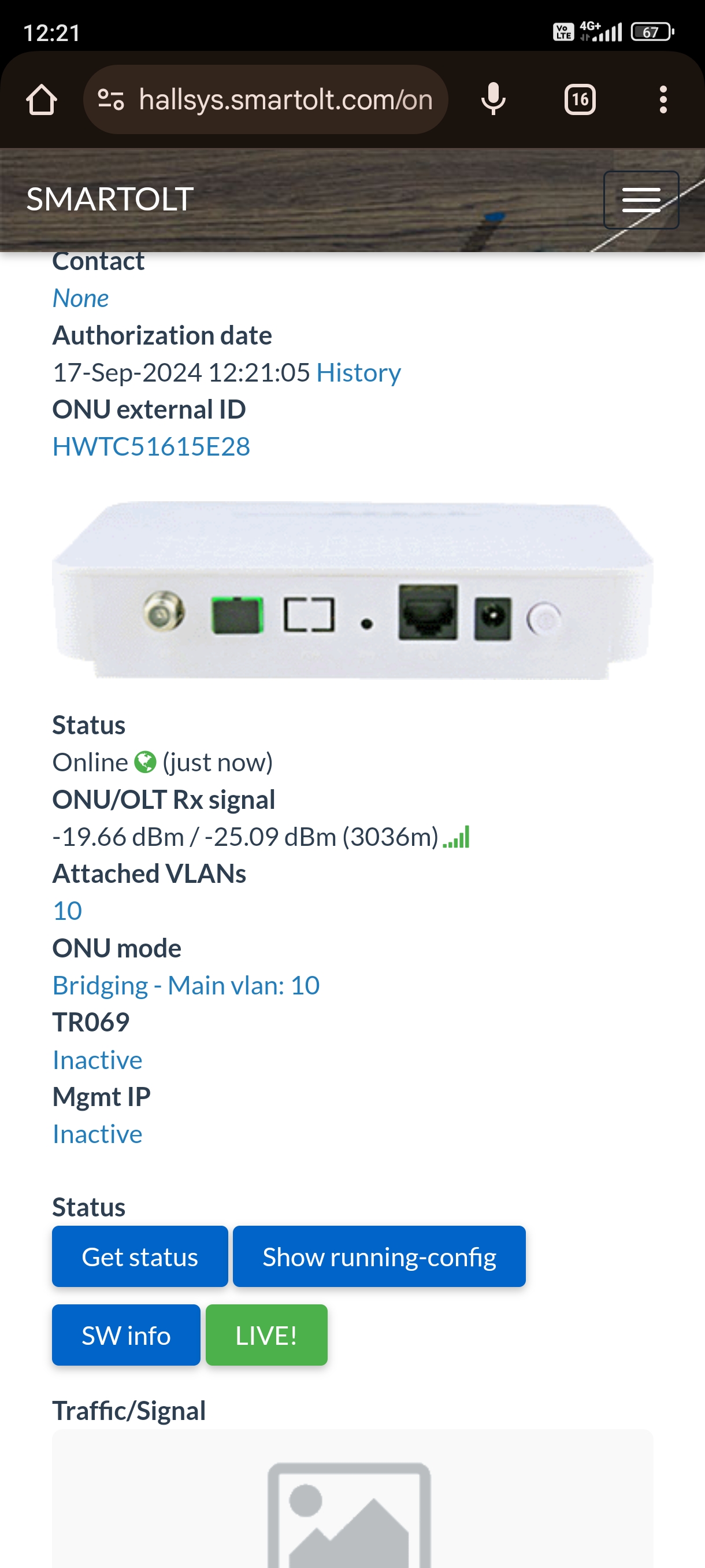Open the browser three-dot menu
The width and height of the screenshot is (705, 1568).
[x=663, y=100]
